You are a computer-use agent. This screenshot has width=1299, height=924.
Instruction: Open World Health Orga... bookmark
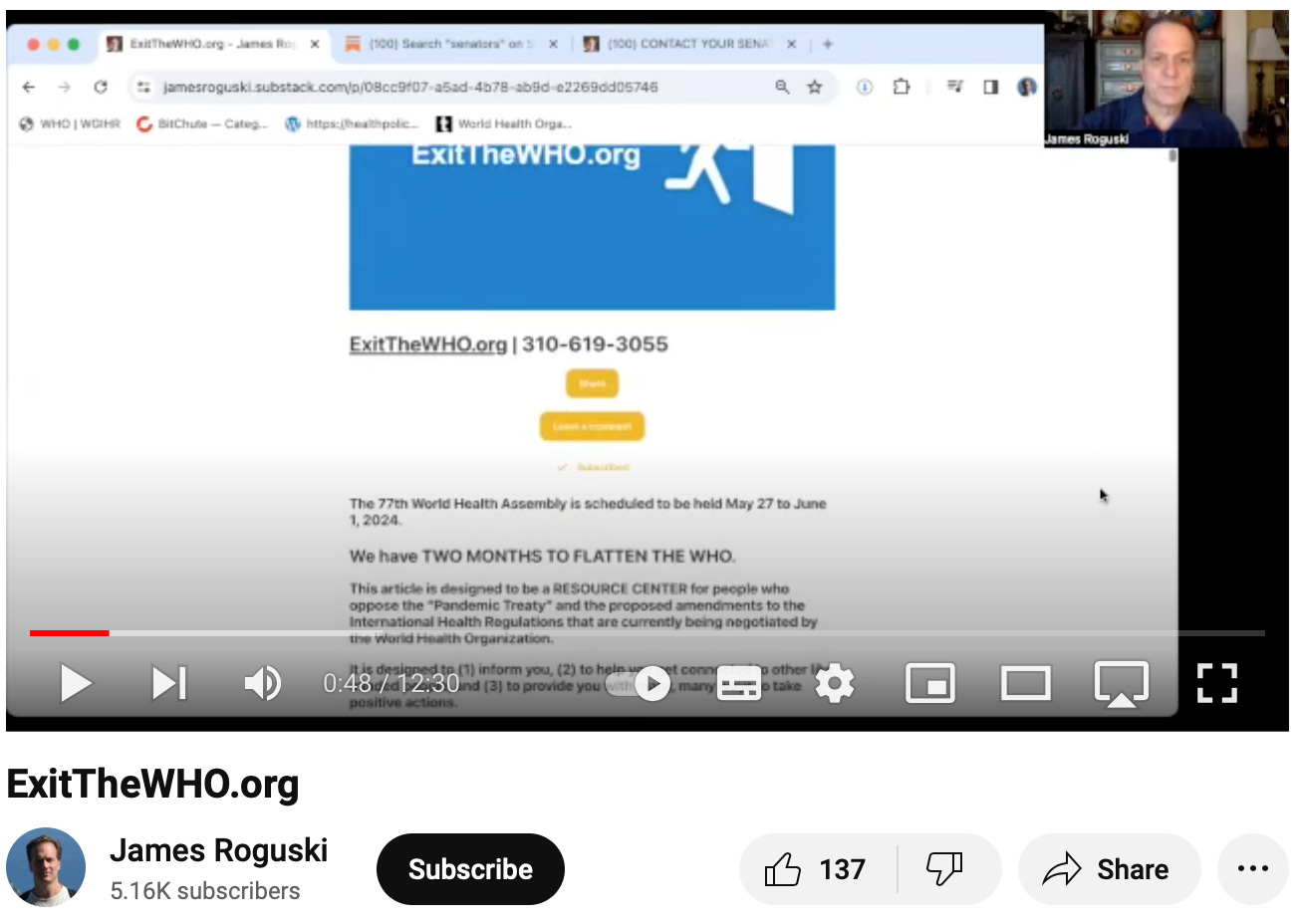tap(504, 123)
